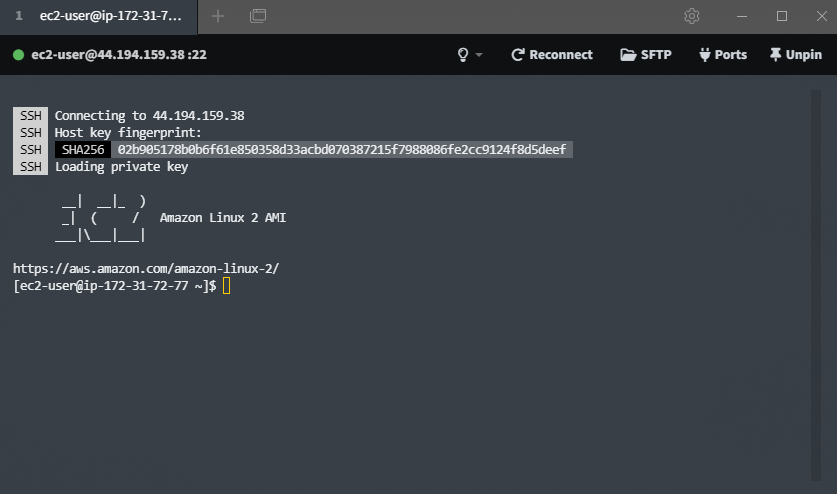Open the lightbulb dropdown menu
The image size is (837, 494).
[469, 55]
